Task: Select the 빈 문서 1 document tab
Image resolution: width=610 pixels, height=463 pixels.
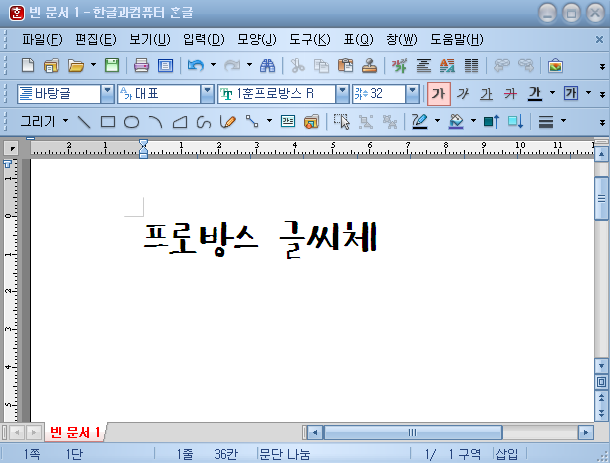Action: 75,432
